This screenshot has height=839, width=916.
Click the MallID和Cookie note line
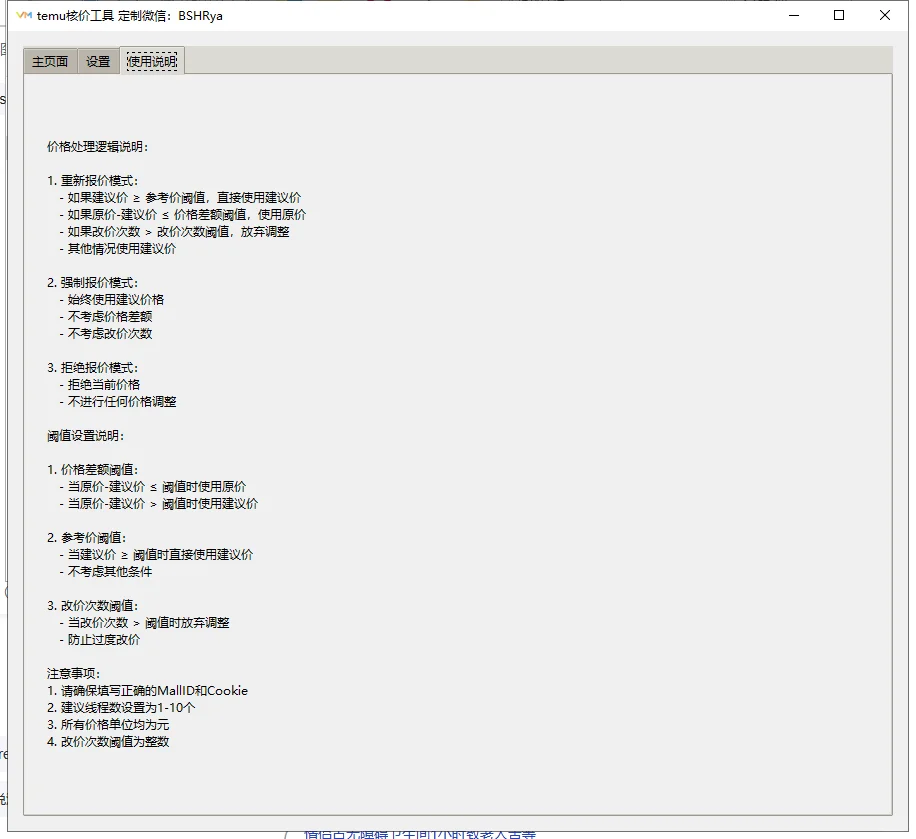pos(145,690)
